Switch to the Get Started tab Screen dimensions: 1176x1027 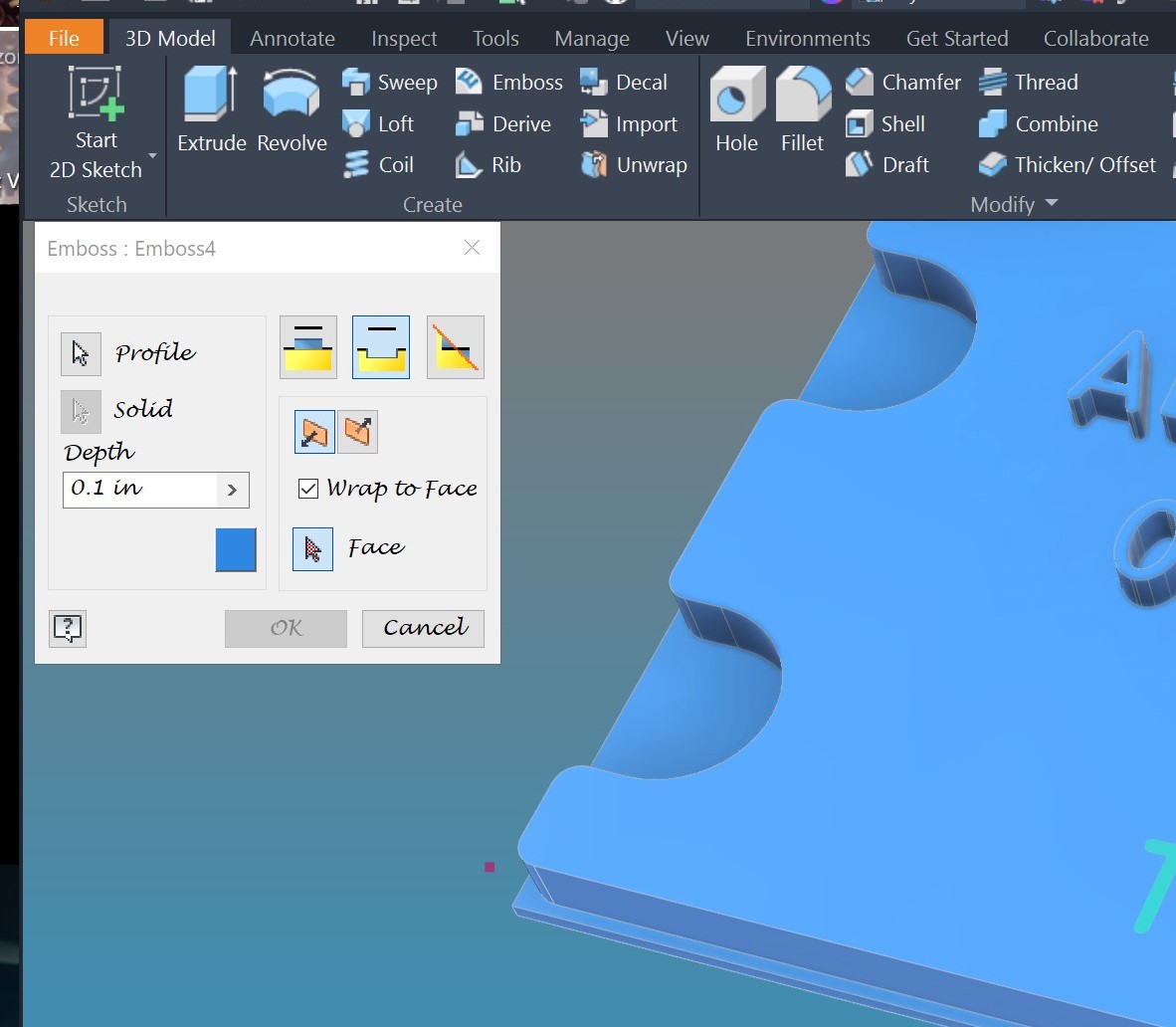[x=957, y=38]
